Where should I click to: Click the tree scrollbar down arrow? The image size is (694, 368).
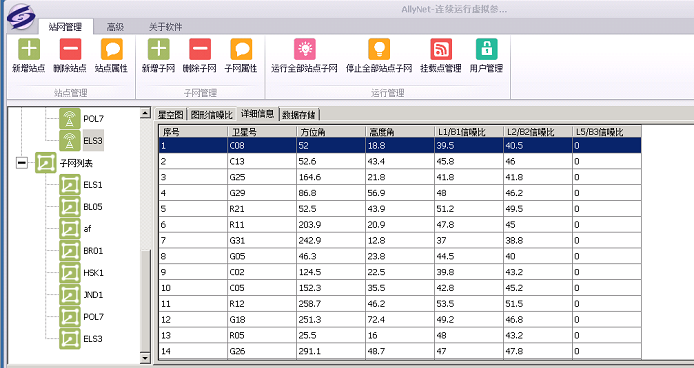pyautogui.click(x=145, y=358)
